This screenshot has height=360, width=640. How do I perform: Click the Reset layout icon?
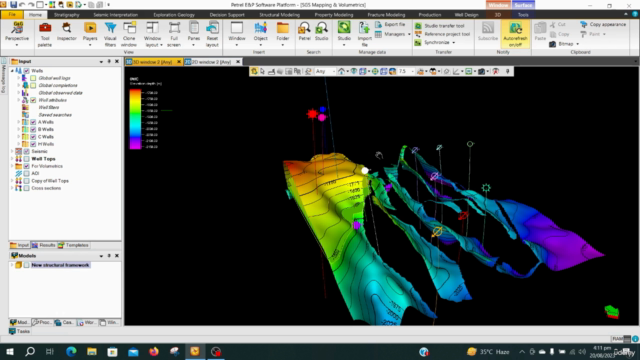[212, 34]
